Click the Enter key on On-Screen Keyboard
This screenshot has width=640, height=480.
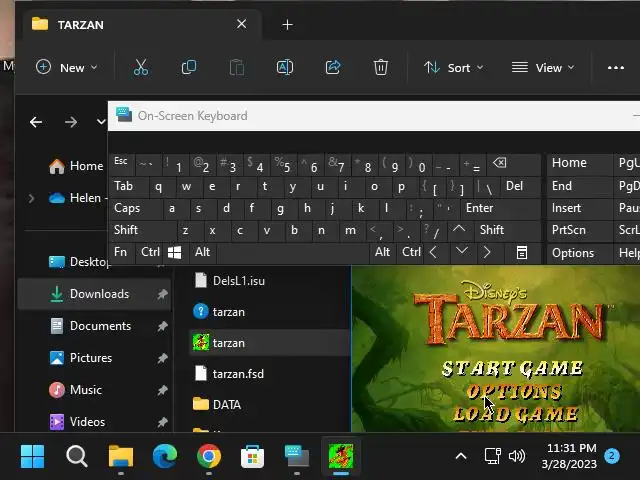[500, 209]
